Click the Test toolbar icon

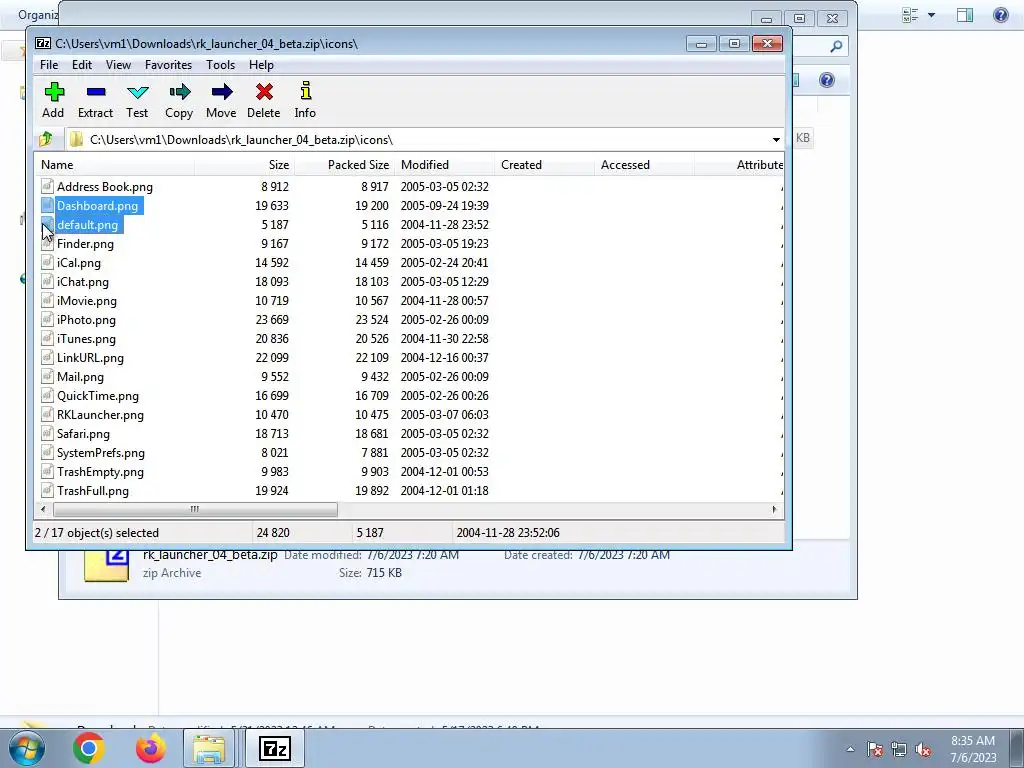click(x=138, y=92)
